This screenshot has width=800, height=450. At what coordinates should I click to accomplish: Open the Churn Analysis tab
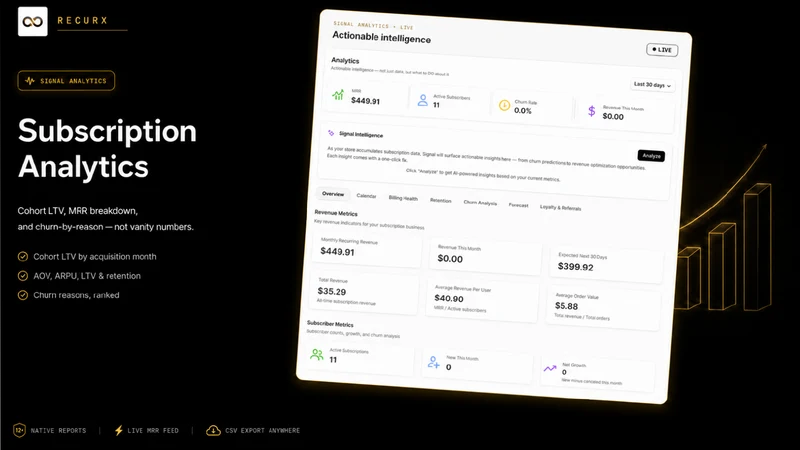(x=480, y=203)
